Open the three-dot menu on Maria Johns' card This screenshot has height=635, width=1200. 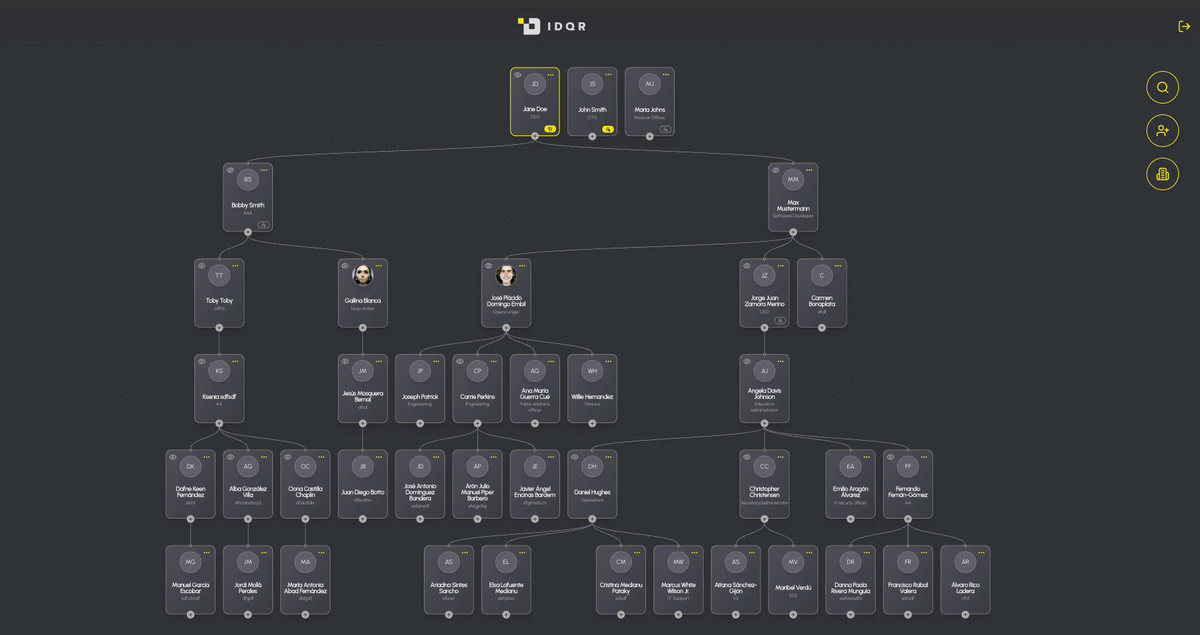[666, 74]
